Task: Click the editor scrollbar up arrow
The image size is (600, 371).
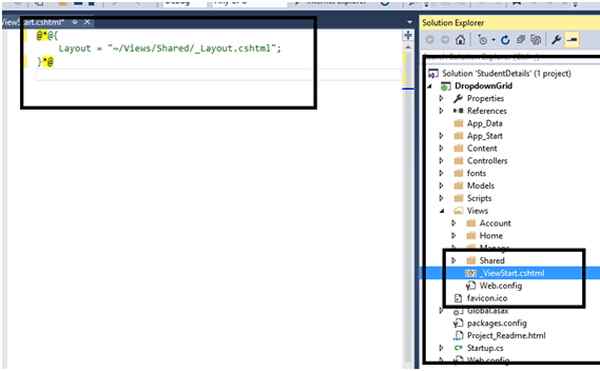Action: pos(408,47)
